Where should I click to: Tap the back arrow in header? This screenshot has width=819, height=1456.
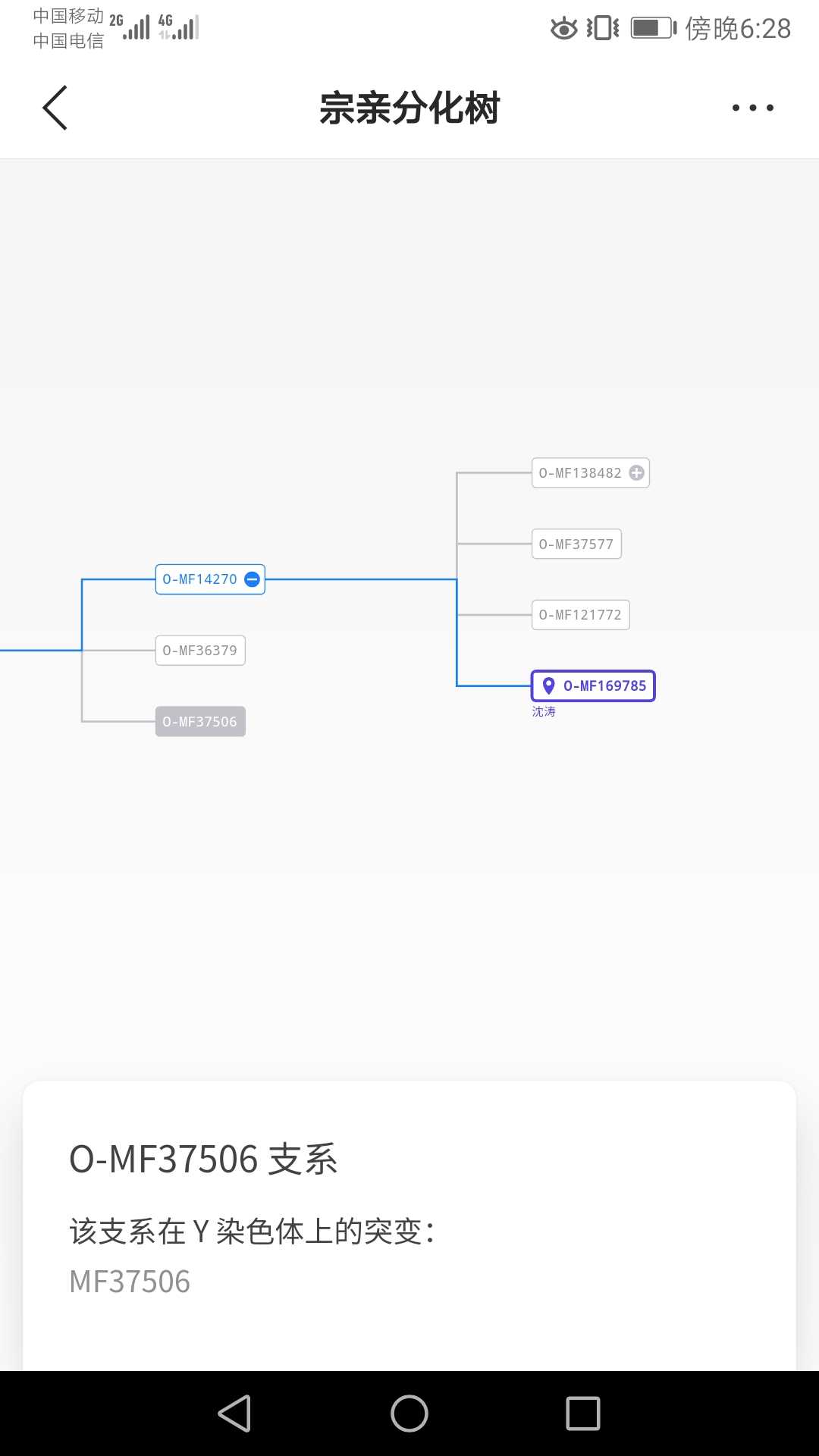(x=55, y=108)
